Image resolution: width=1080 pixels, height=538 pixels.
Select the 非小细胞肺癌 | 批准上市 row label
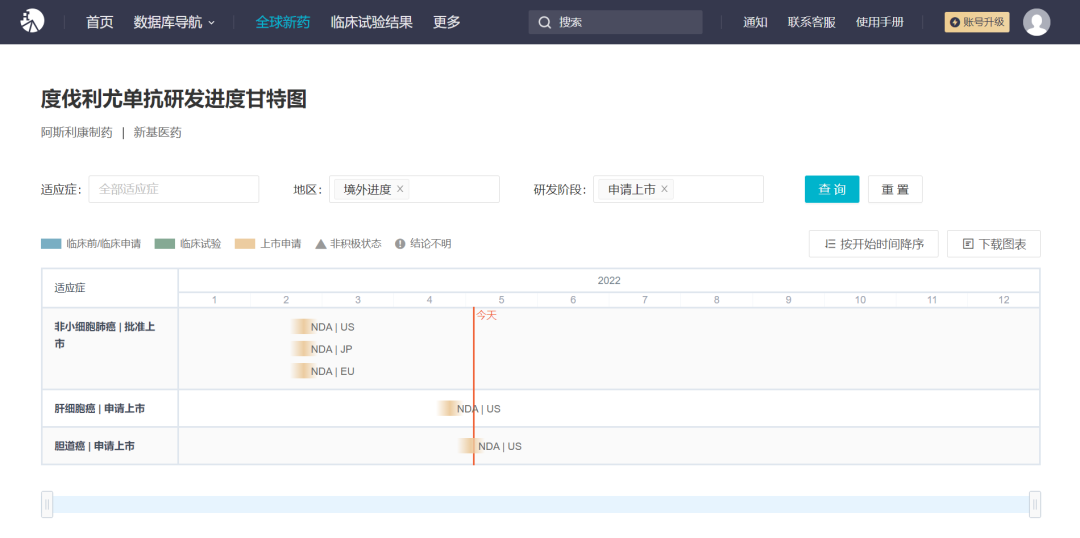(x=105, y=335)
